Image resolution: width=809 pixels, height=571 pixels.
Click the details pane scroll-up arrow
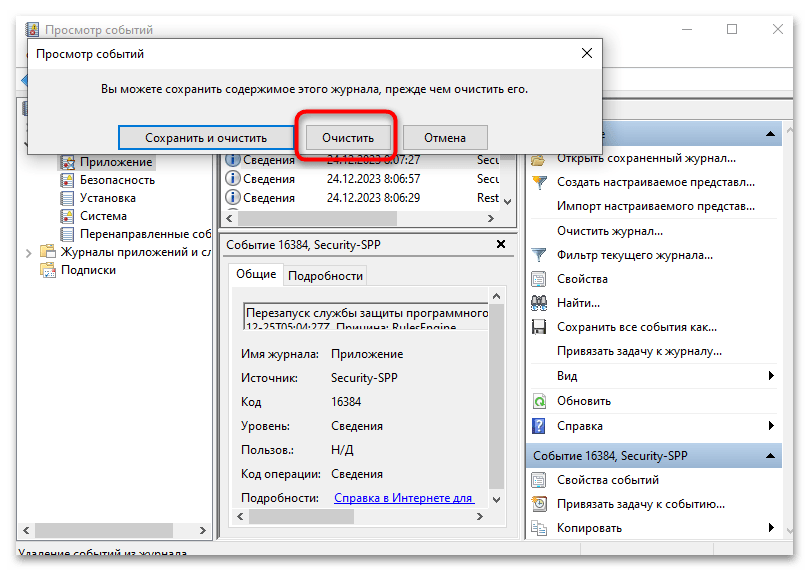click(x=496, y=296)
